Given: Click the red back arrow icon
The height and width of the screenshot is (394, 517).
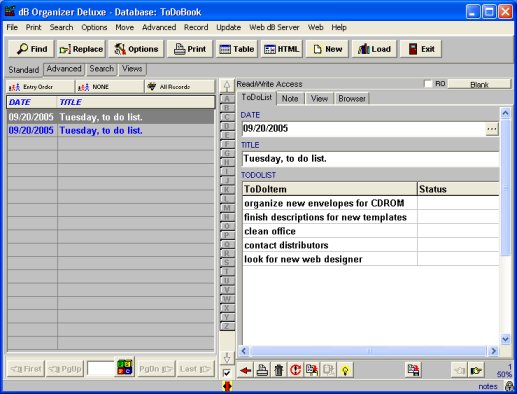Looking at the screenshot, I should pos(245,370).
